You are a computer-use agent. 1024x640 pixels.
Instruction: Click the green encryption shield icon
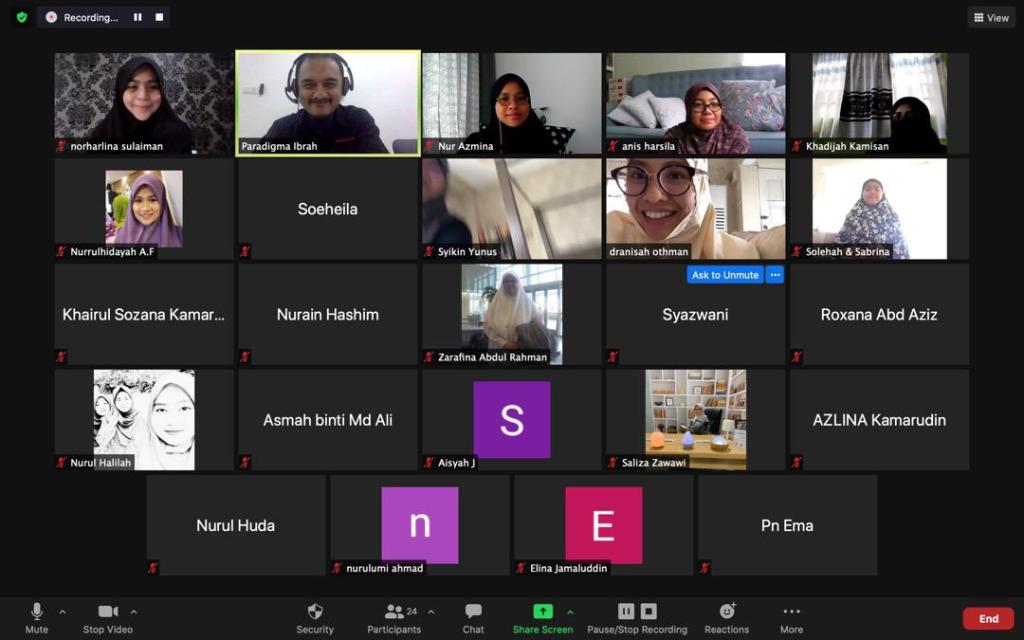[22, 17]
